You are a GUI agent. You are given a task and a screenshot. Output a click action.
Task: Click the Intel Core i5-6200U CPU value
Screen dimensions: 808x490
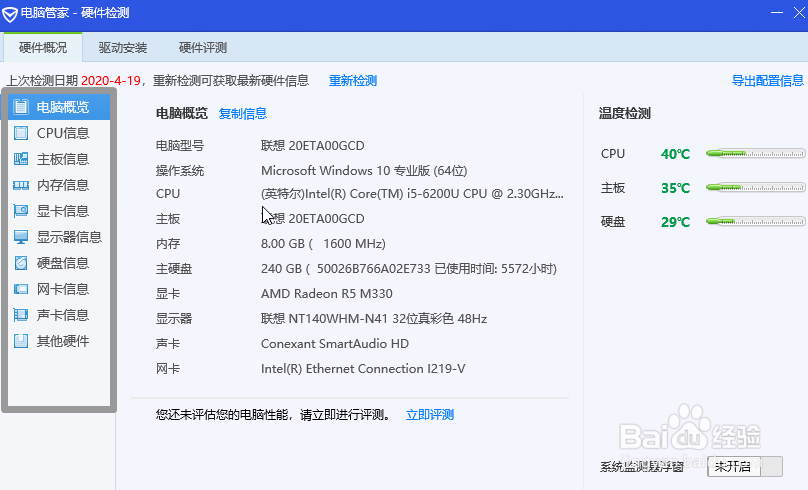coord(412,194)
